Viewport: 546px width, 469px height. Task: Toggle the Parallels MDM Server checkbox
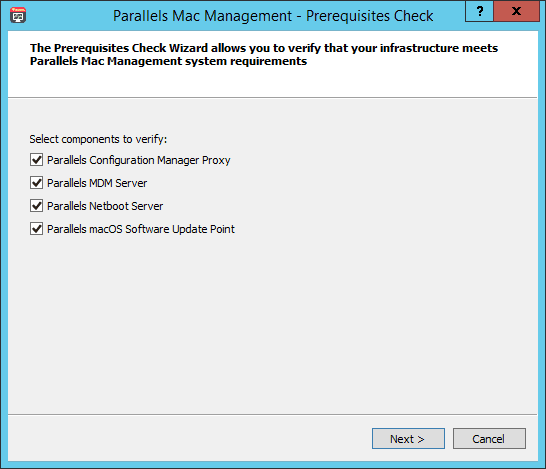tap(37, 183)
